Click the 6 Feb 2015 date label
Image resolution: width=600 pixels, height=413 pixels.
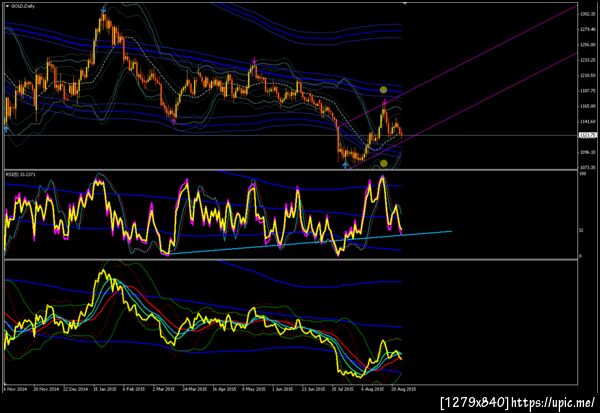pos(134,389)
